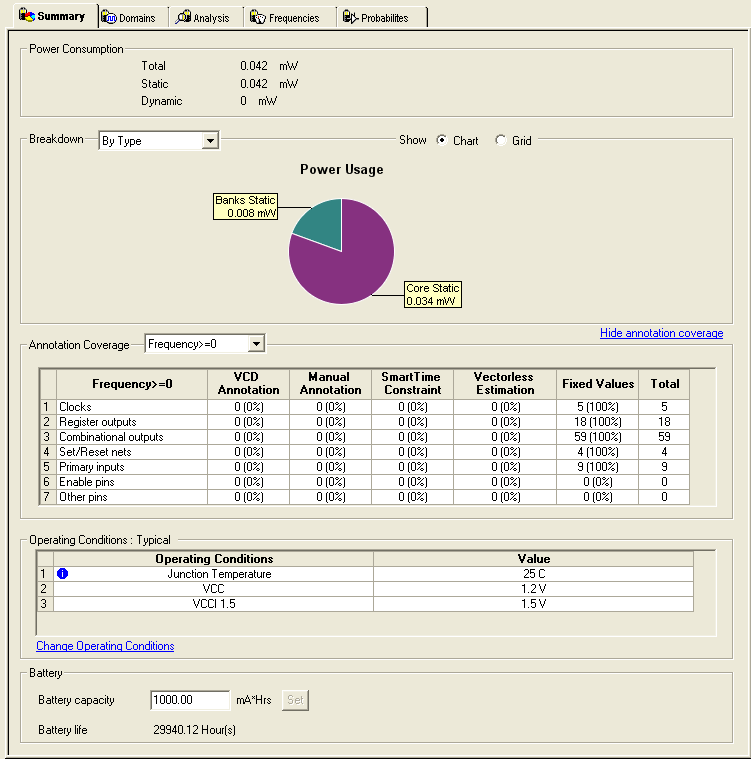
Task: Click the Junction Temperature info icon
Action: click(63, 574)
